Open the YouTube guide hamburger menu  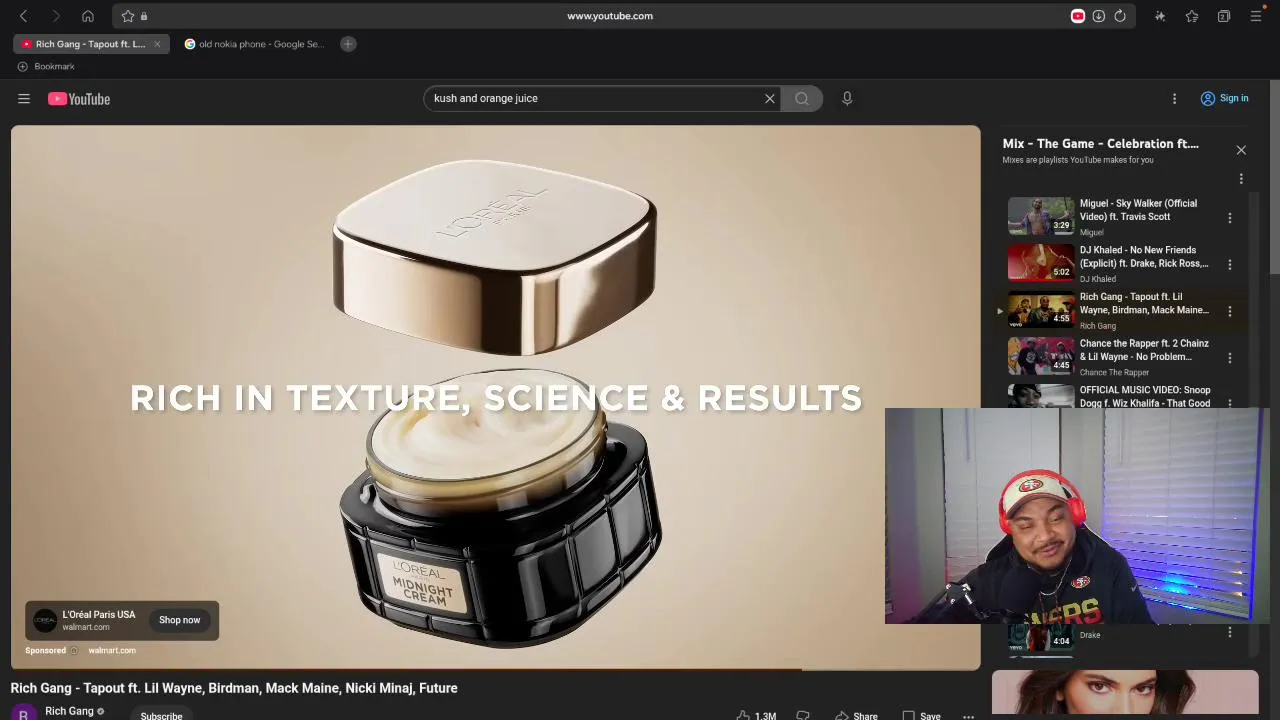24,99
